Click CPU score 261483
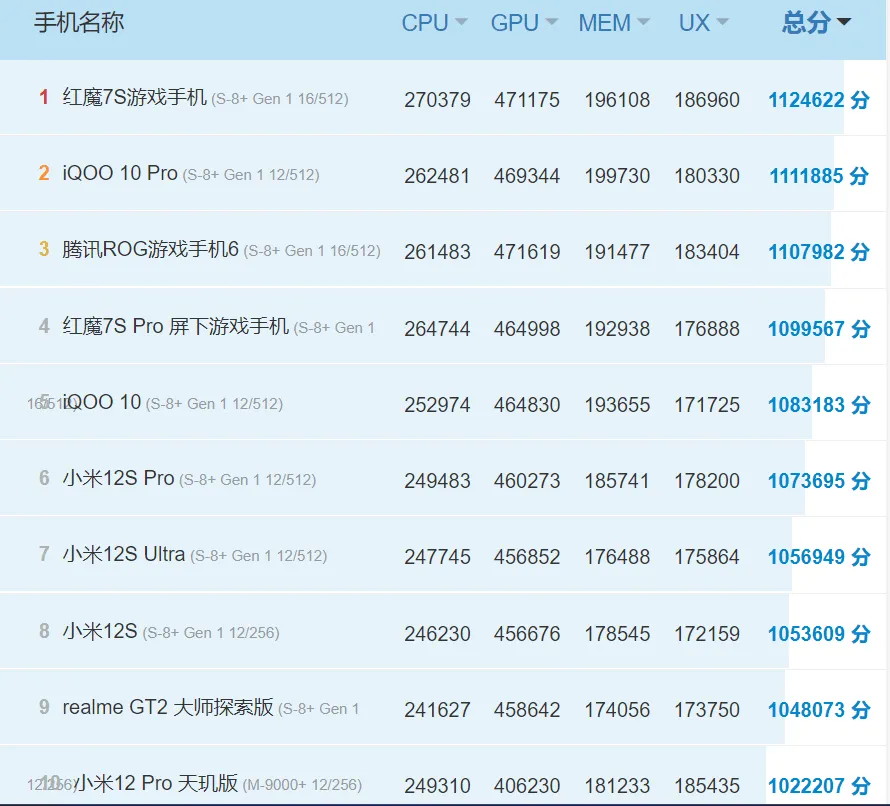Viewport: 890px width, 806px height. point(437,252)
